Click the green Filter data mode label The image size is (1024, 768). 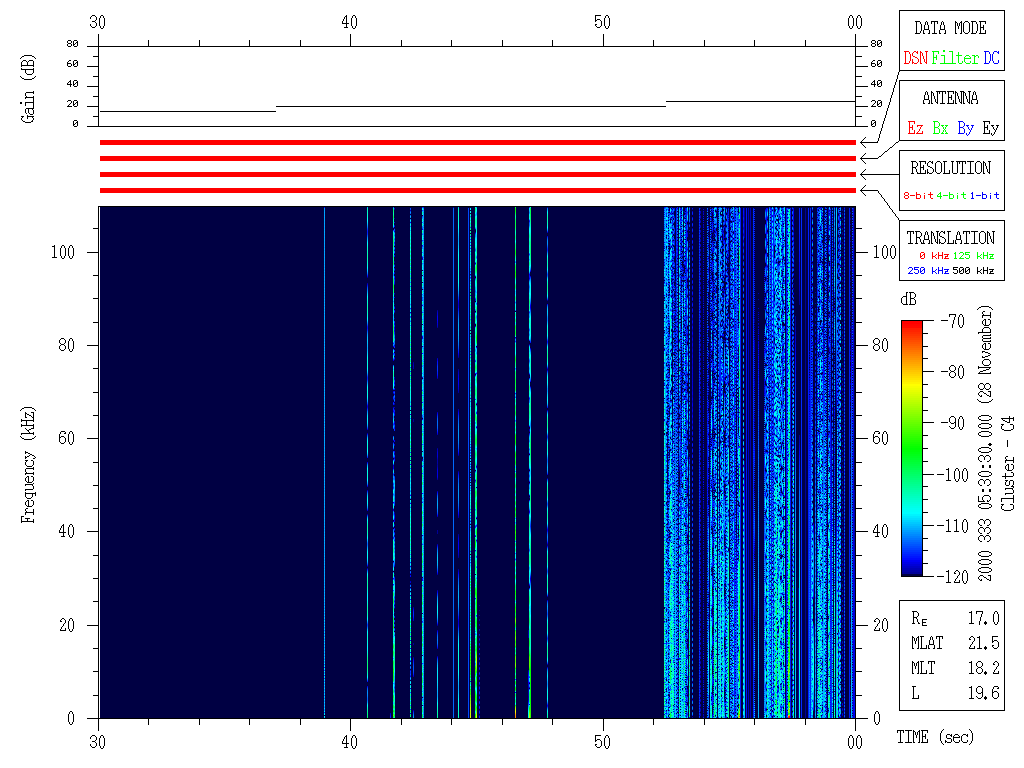click(955, 59)
